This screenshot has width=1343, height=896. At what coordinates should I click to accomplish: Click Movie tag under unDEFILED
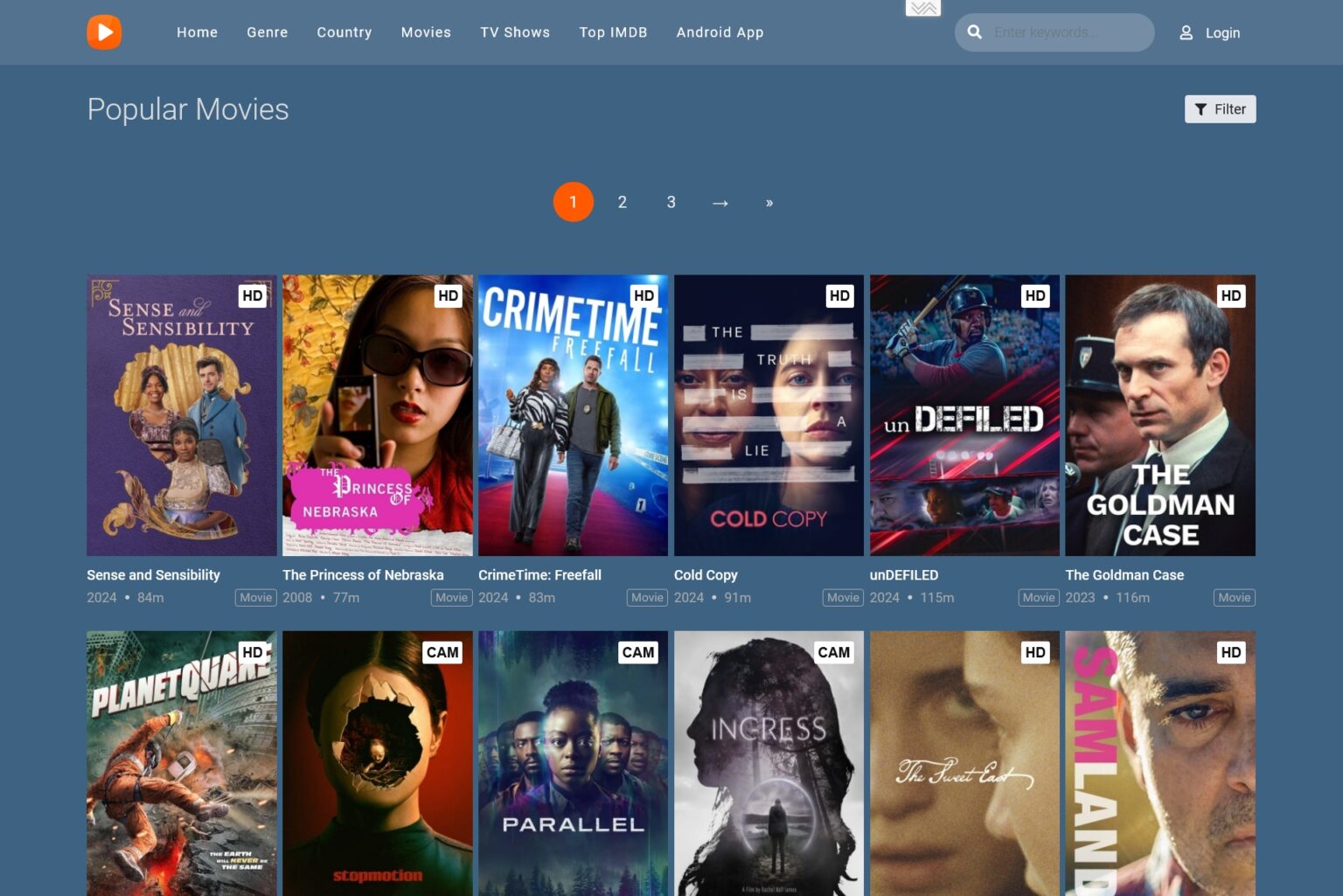point(1039,598)
